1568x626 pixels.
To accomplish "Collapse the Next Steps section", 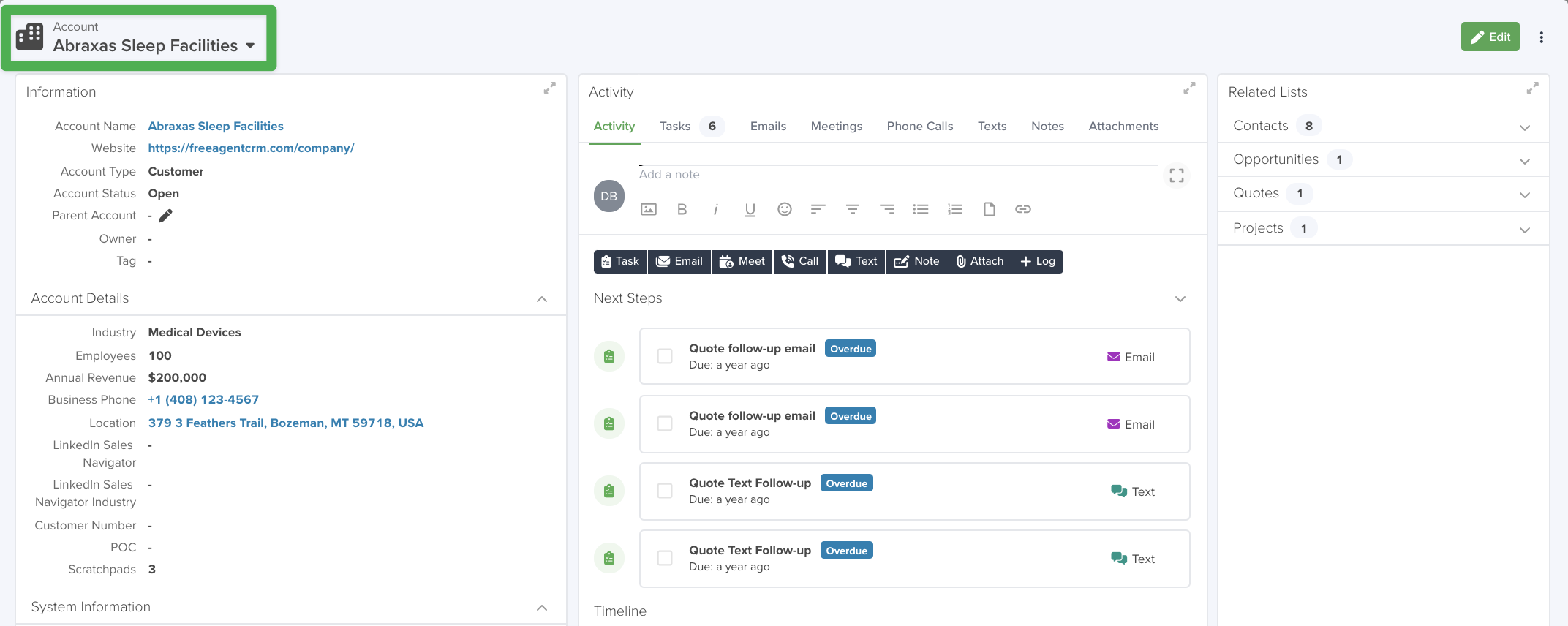I will pos(1180,299).
